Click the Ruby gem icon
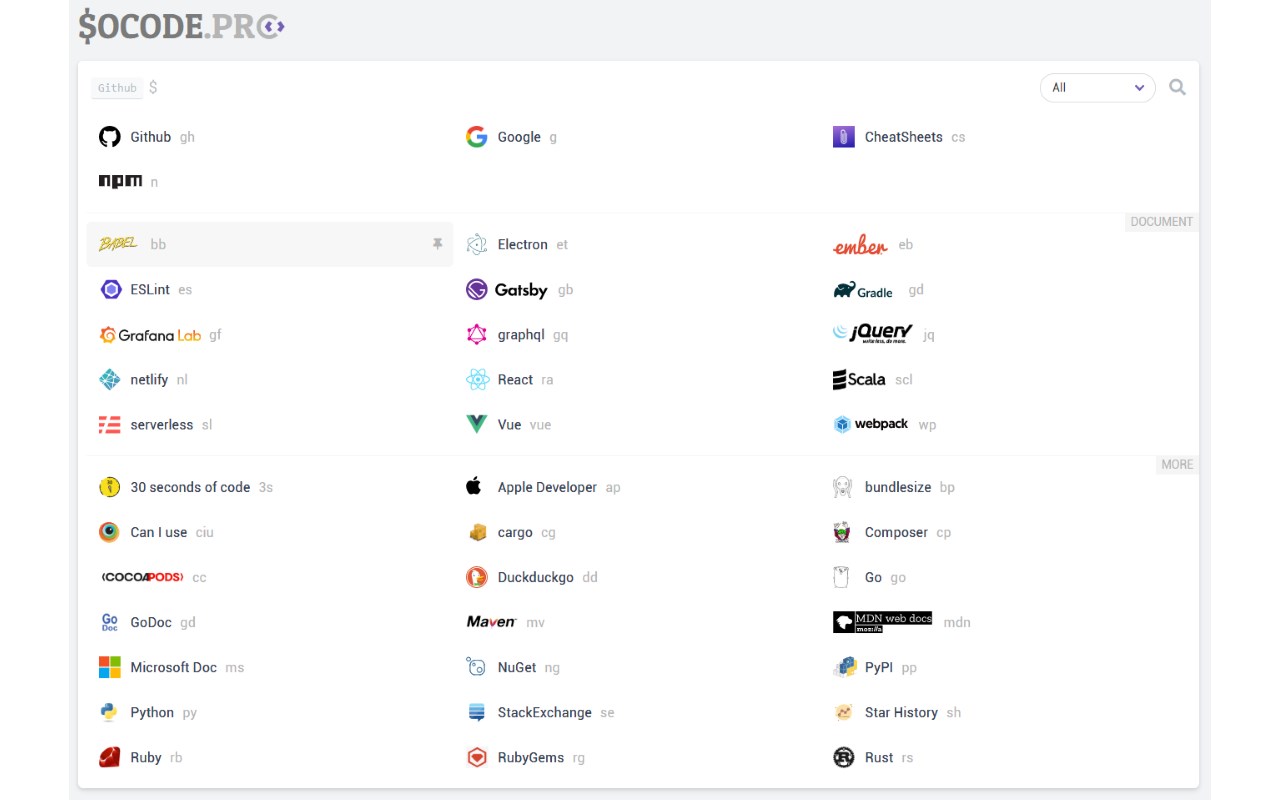This screenshot has height=800, width=1280. click(110, 757)
